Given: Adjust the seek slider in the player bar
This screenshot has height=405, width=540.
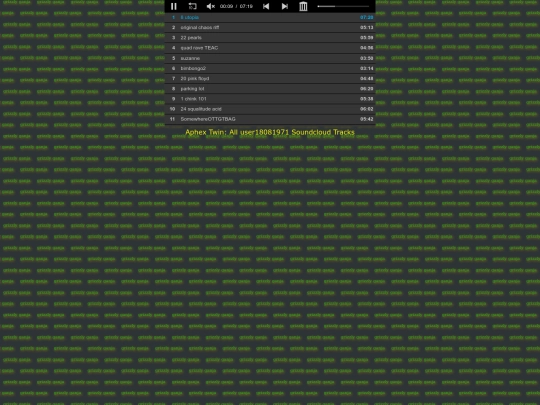Looking at the screenshot, I should (343, 6).
